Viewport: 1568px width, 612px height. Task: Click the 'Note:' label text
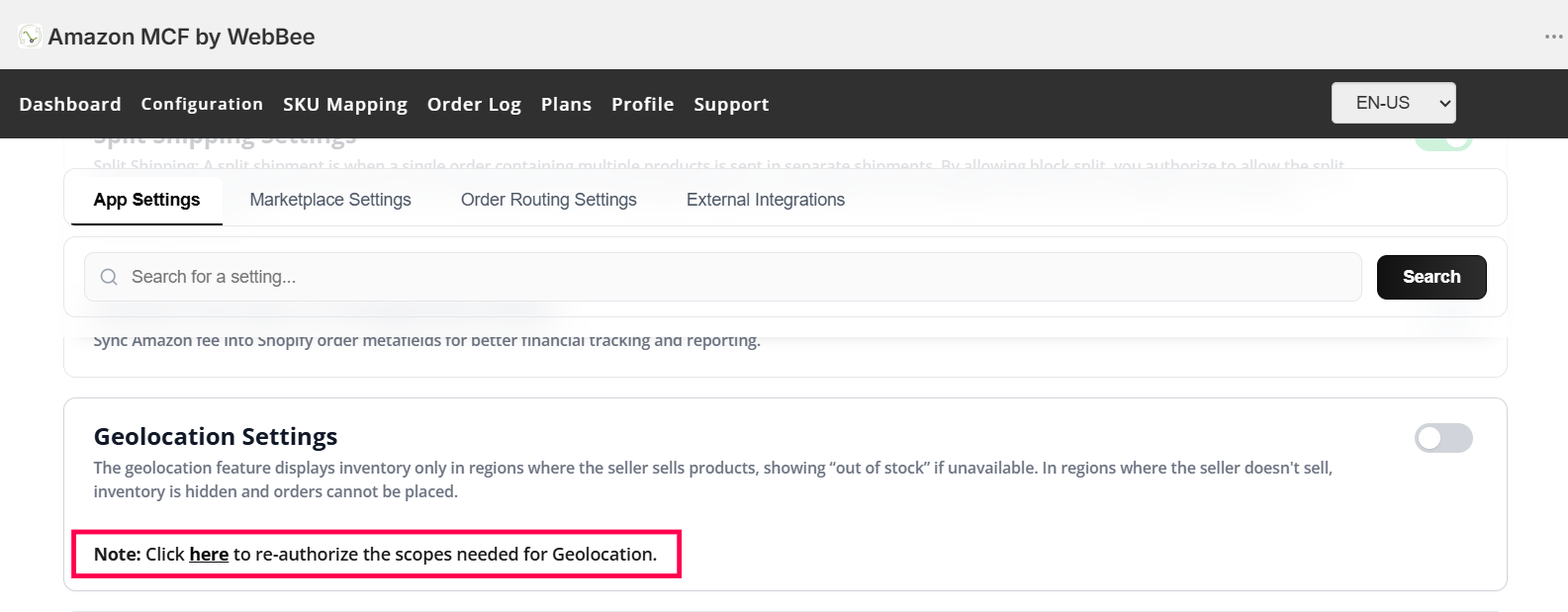click(118, 555)
